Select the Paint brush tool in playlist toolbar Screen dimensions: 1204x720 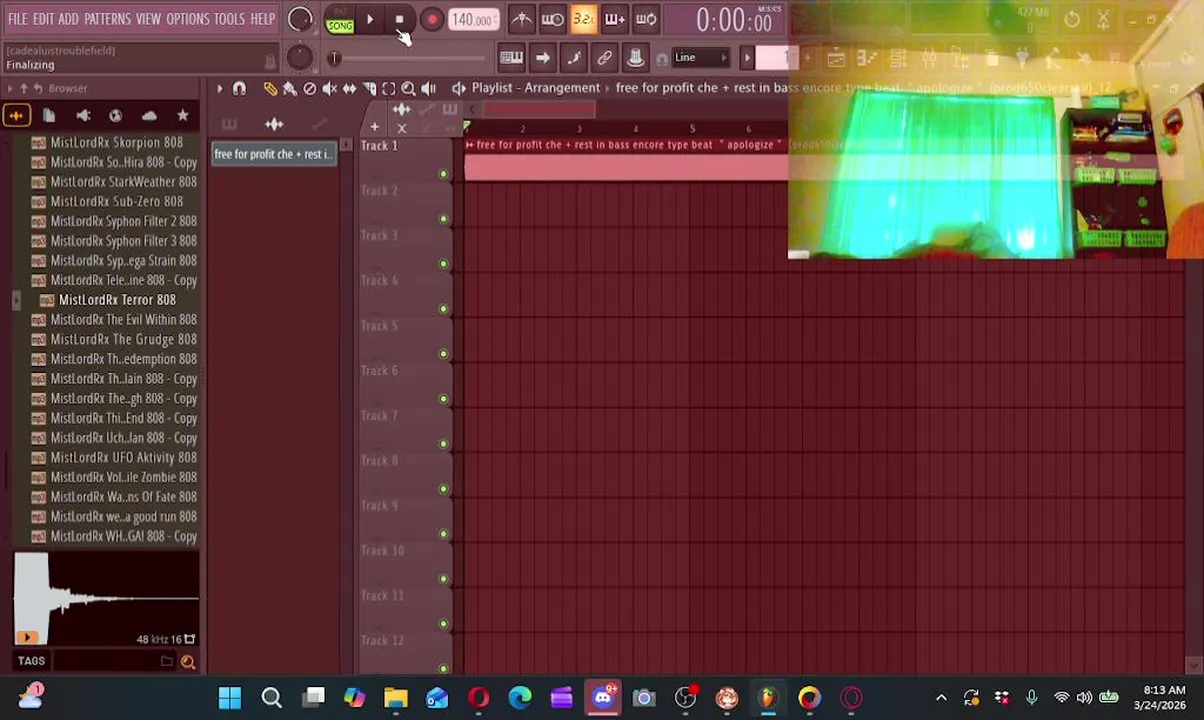[290, 89]
